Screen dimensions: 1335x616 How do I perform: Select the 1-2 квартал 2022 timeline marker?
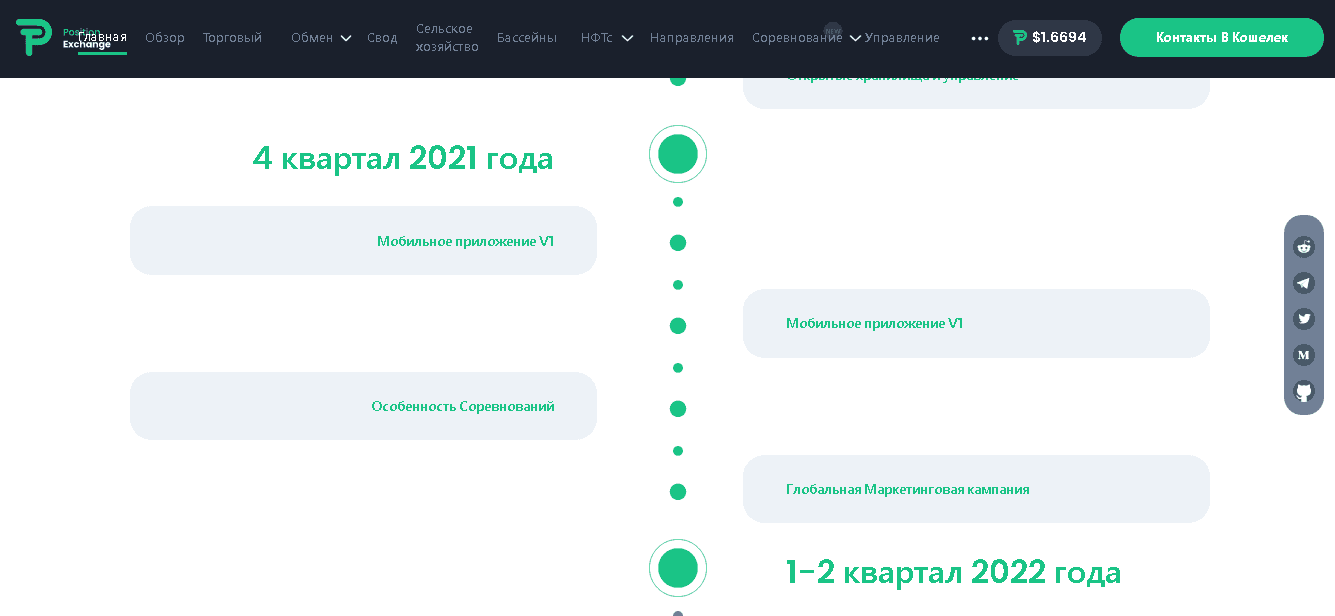pyautogui.click(x=678, y=568)
